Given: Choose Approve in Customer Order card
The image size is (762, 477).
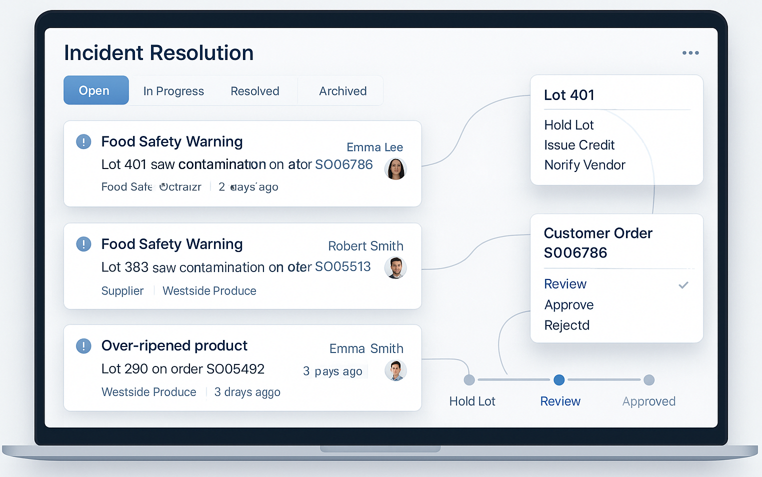Looking at the screenshot, I should point(569,305).
